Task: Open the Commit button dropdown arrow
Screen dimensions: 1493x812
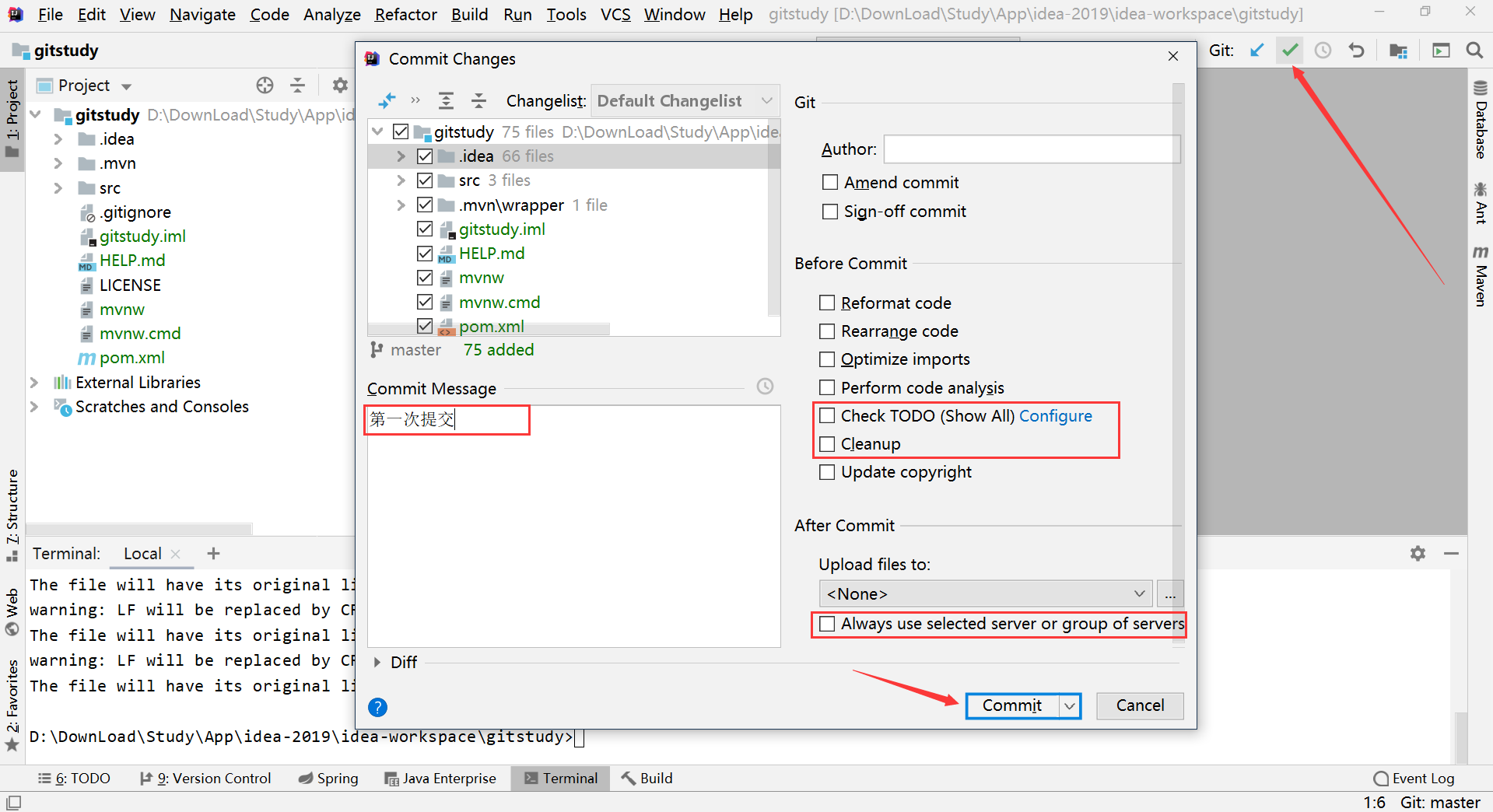Action: click(1070, 705)
